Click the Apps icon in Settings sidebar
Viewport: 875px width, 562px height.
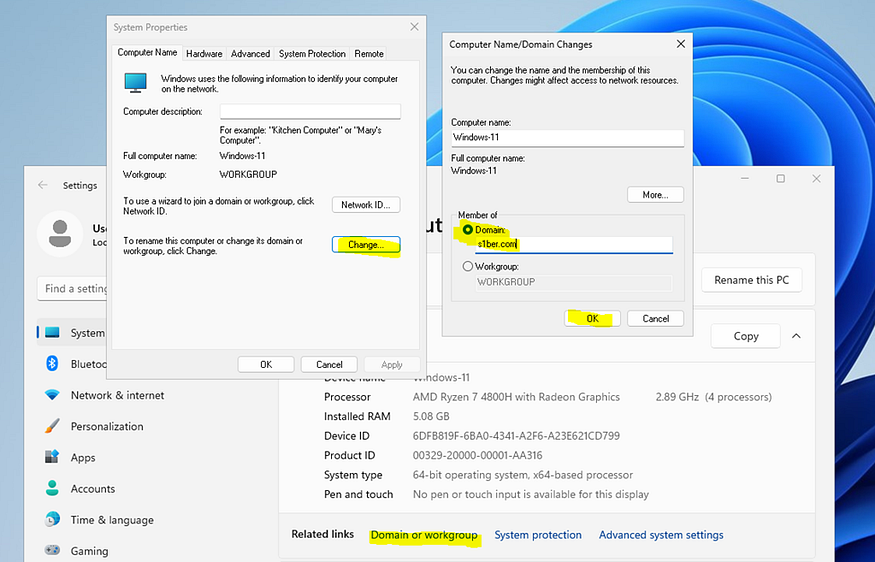[52, 457]
